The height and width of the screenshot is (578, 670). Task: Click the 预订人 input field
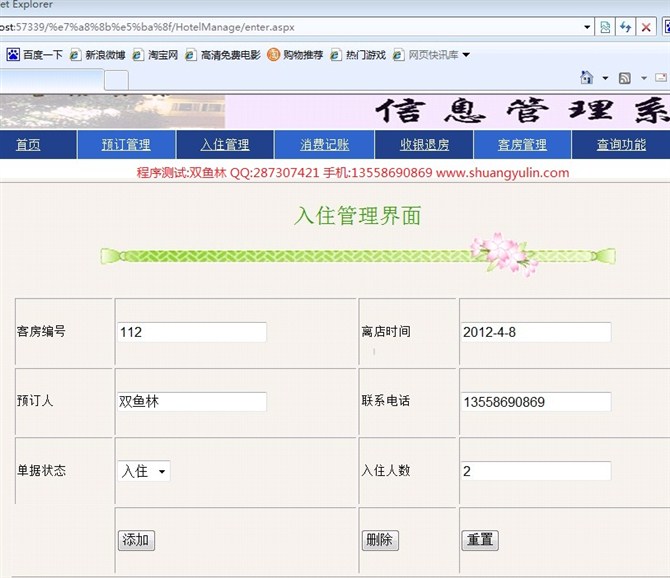(x=192, y=402)
